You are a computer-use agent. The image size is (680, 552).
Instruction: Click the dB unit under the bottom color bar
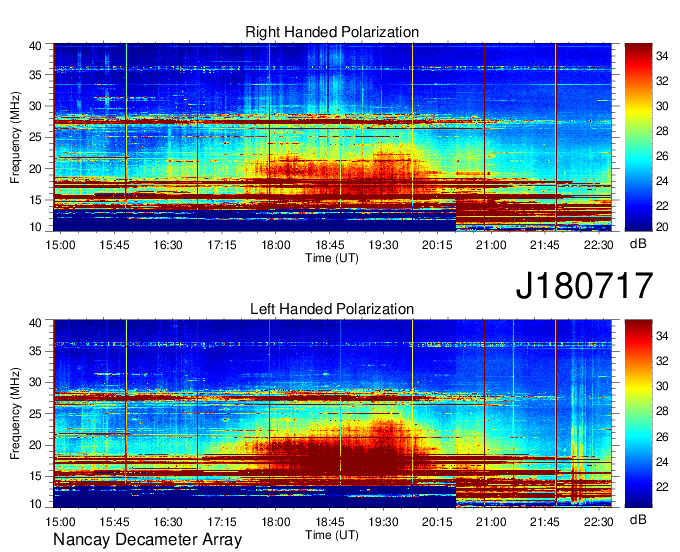[x=638, y=519]
